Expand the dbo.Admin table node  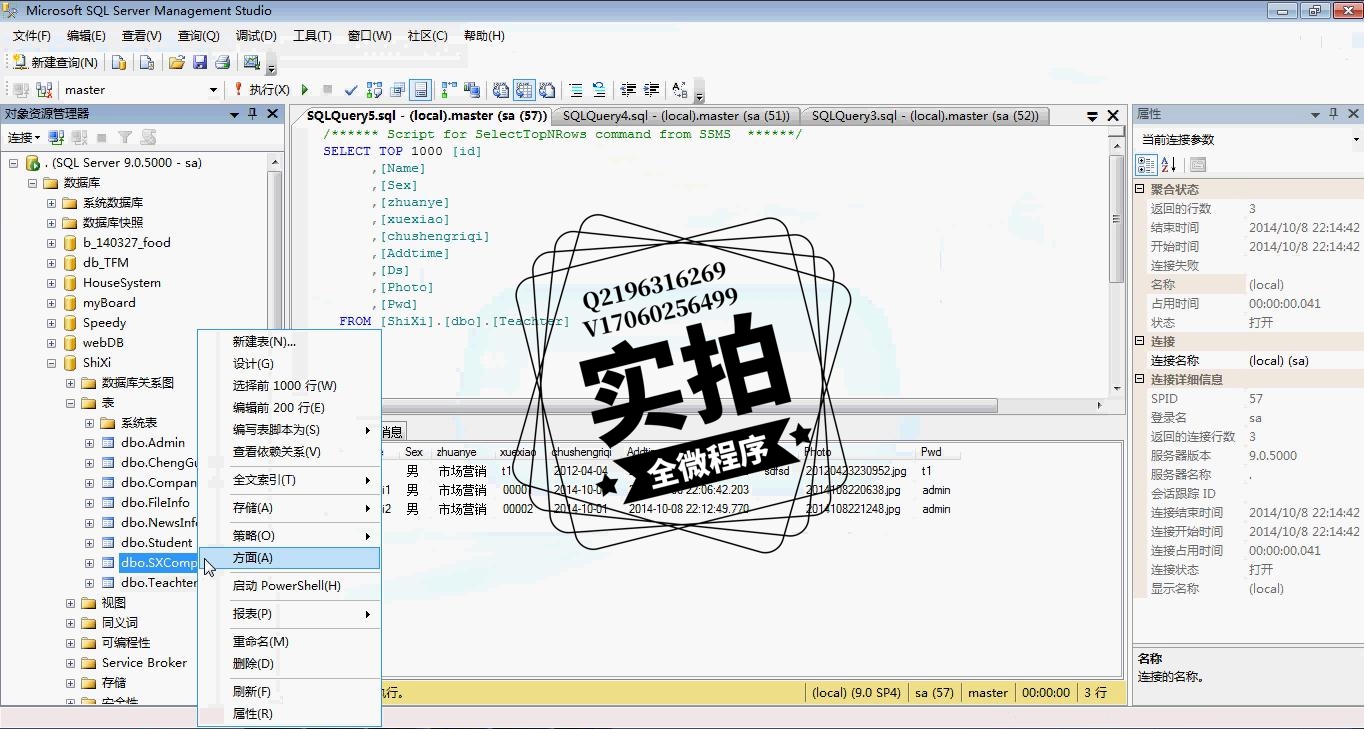[x=90, y=443]
